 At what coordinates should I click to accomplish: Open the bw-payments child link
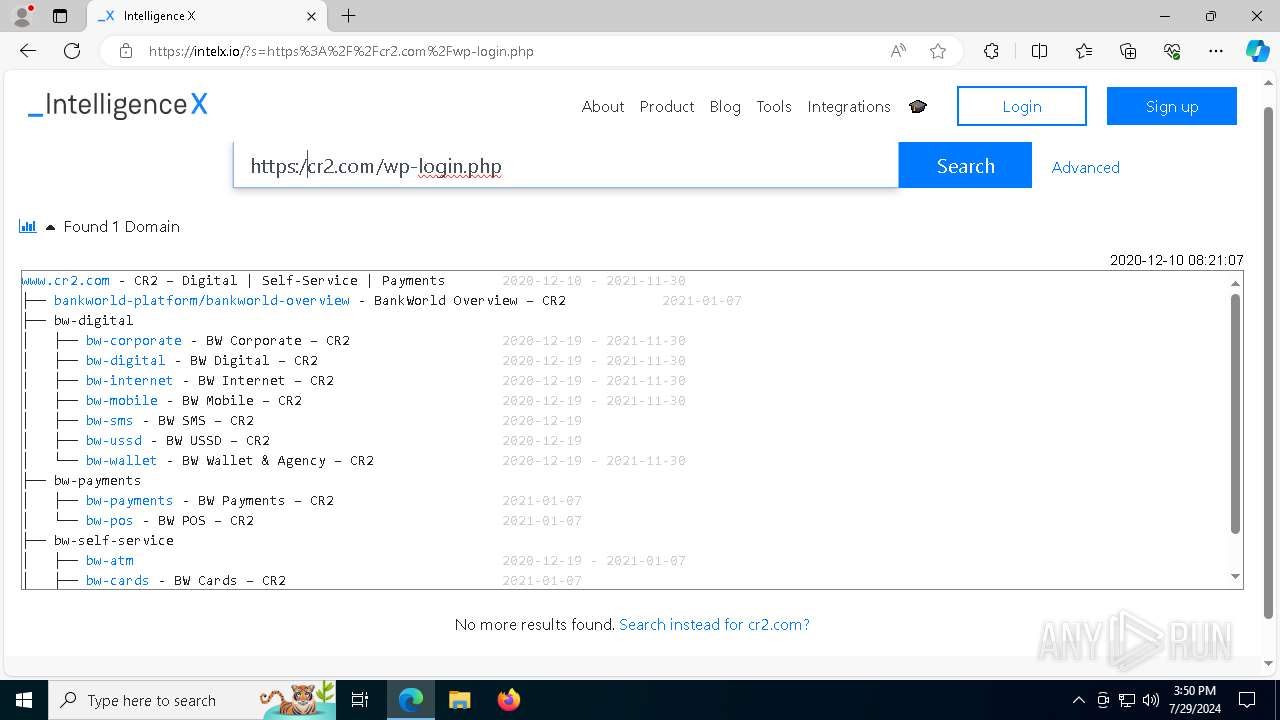130,501
